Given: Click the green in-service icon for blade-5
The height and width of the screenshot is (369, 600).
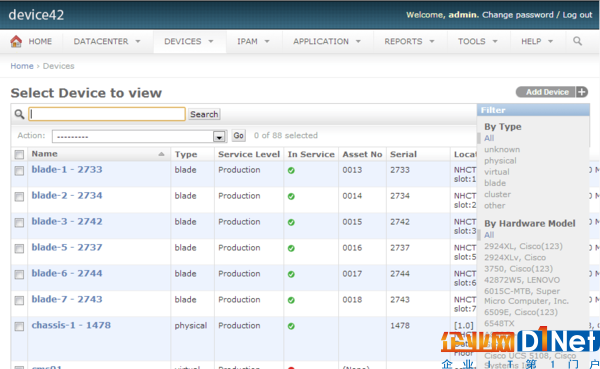Looking at the screenshot, I should point(291,248).
